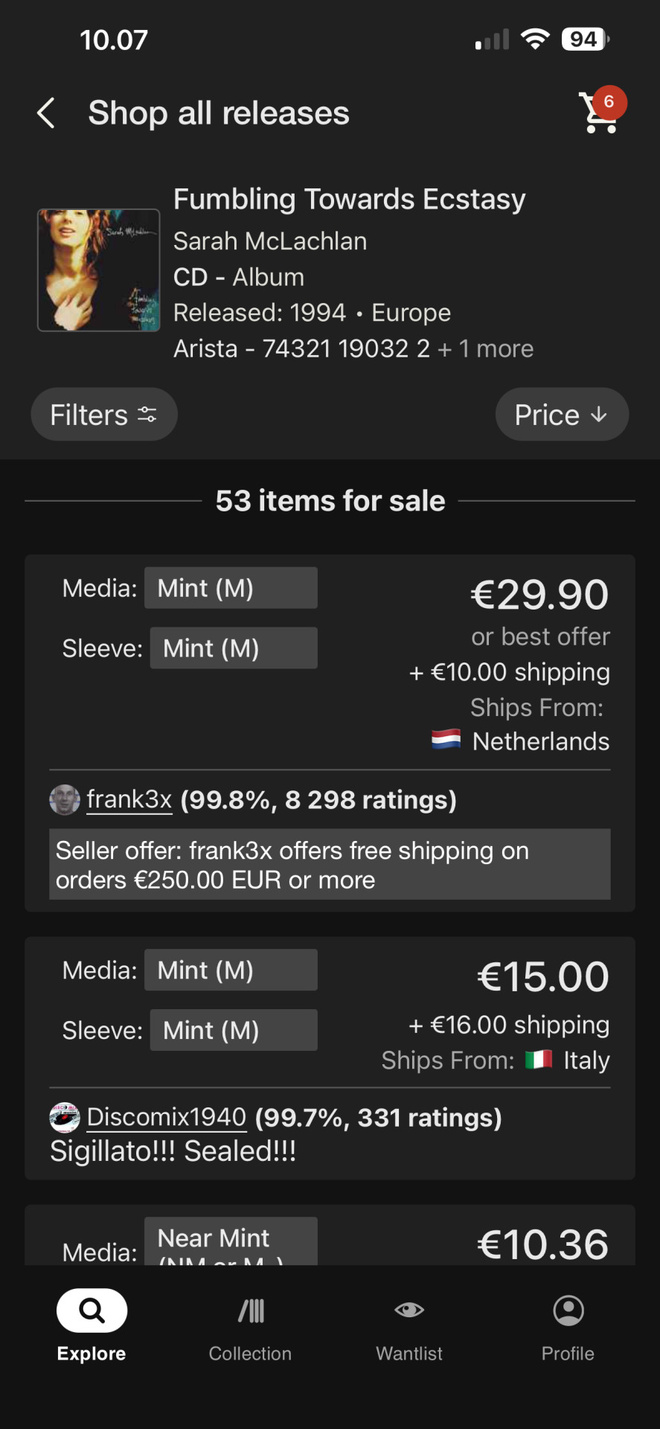Tap frank3x seller avatar
This screenshot has height=1429, width=660.
65,800
